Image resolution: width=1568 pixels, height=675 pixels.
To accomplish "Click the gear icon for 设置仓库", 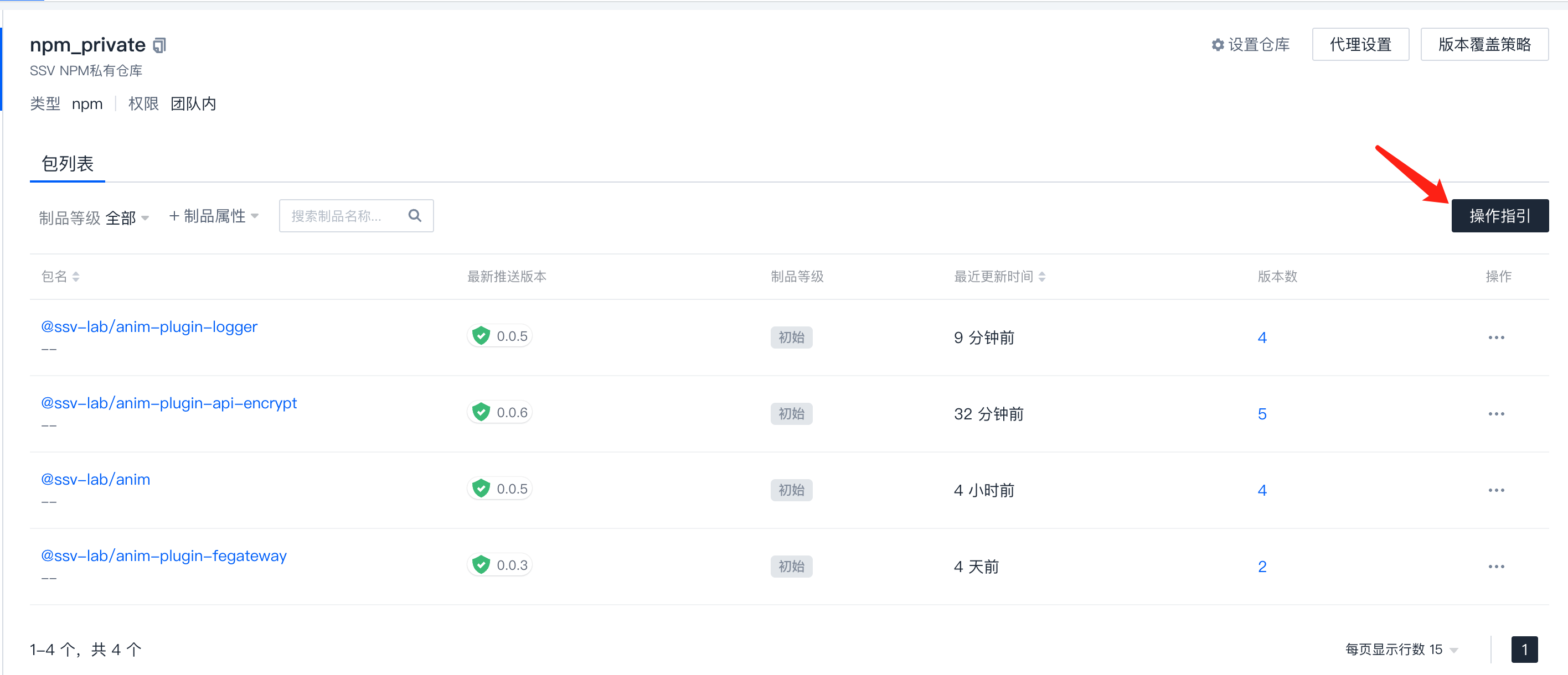I will coord(1218,45).
